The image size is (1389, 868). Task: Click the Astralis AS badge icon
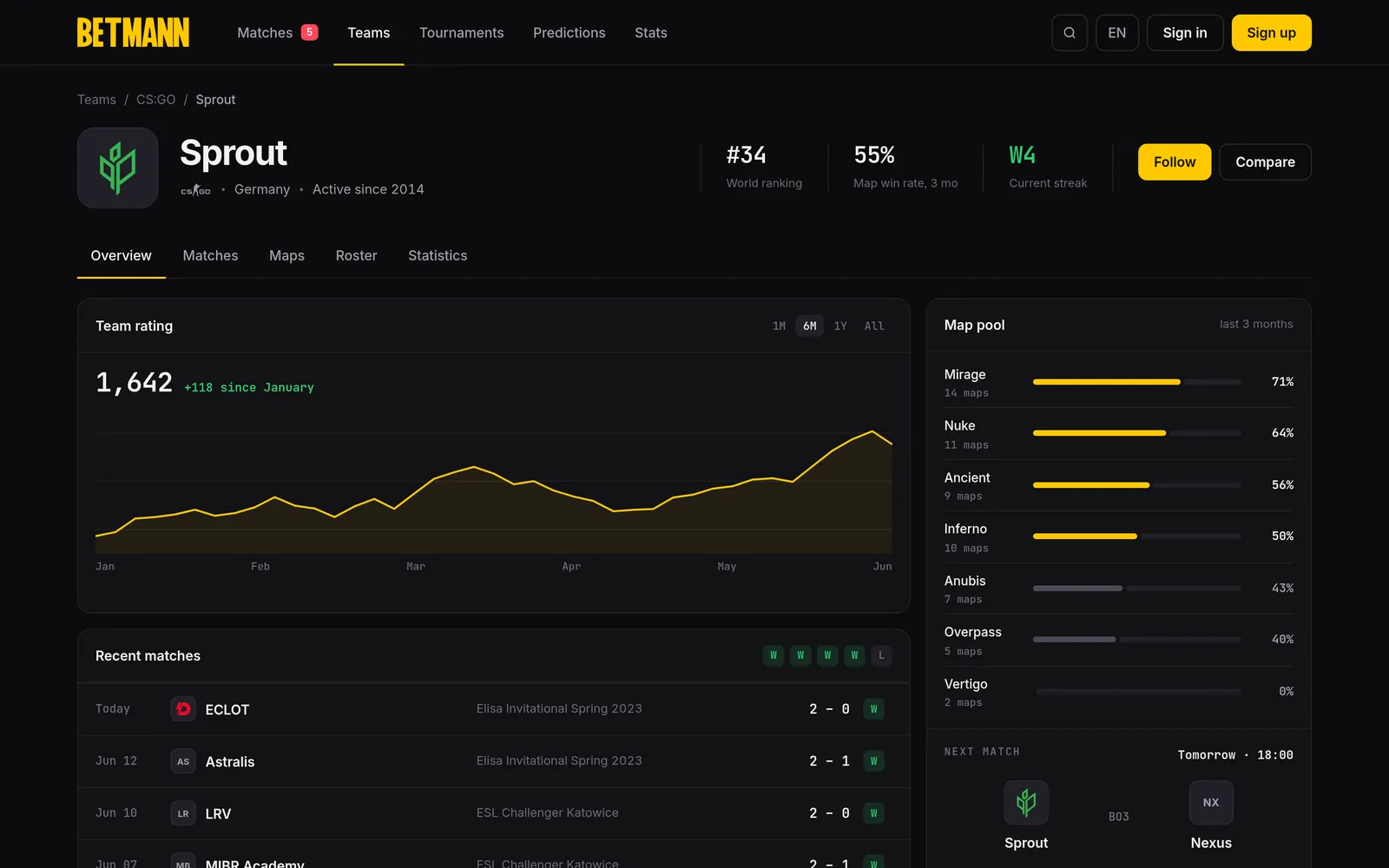click(183, 761)
